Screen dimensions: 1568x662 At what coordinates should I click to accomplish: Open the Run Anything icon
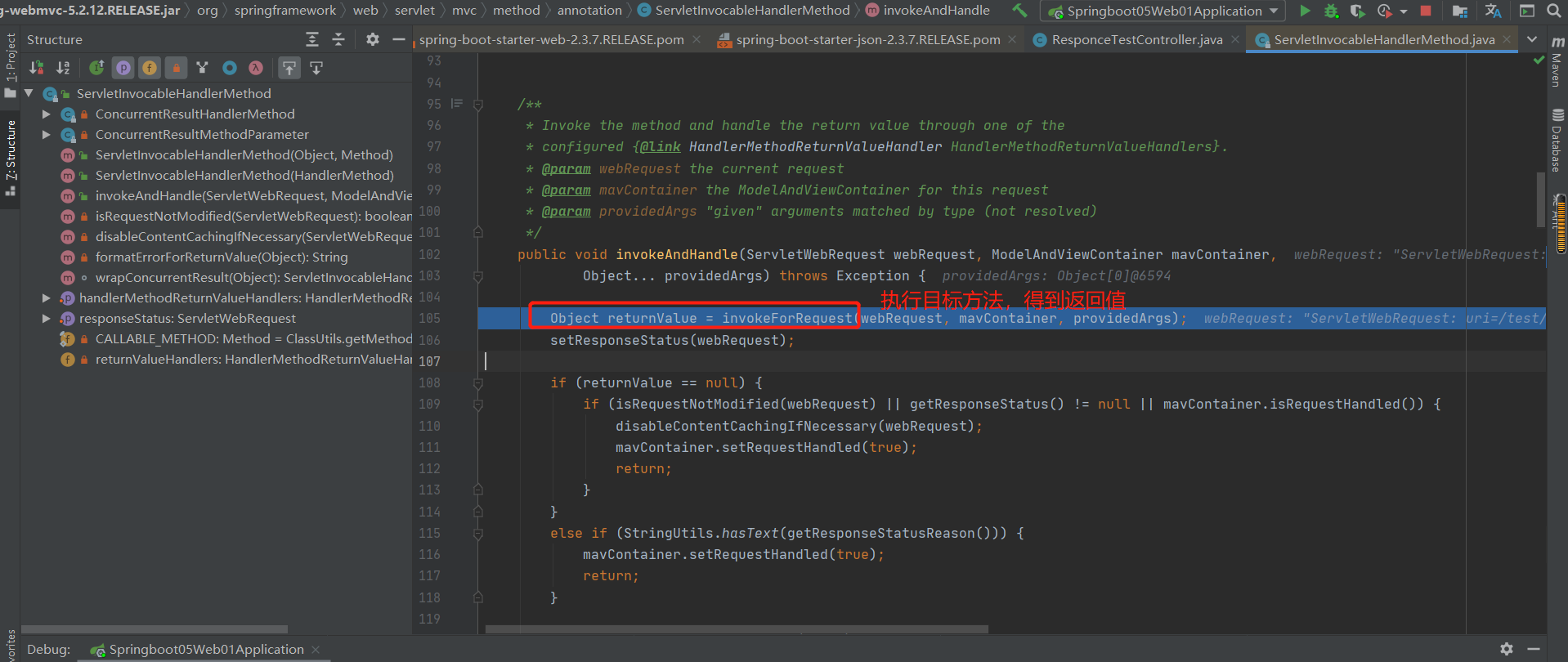click(x=1526, y=11)
